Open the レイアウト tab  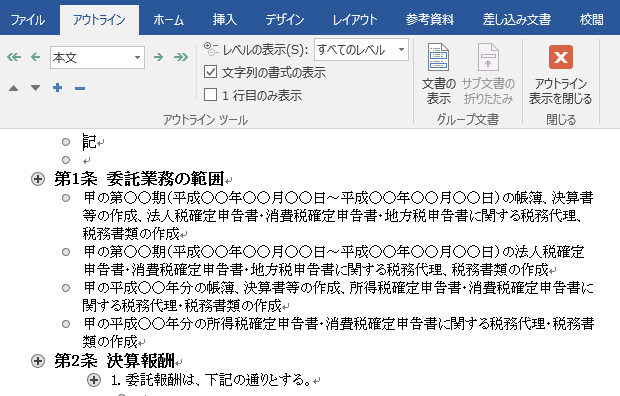tap(355, 20)
